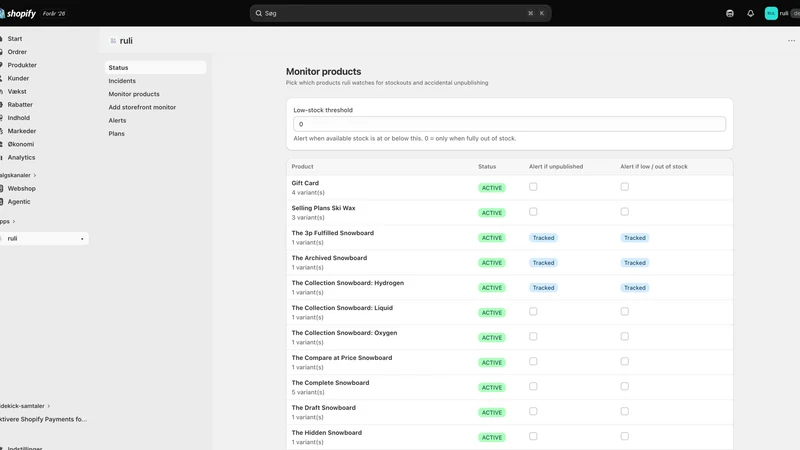Click 'The Archived Snowboard' product name
Image resolution: width=800 pixels, height=450 pixels.
(329, 258)
